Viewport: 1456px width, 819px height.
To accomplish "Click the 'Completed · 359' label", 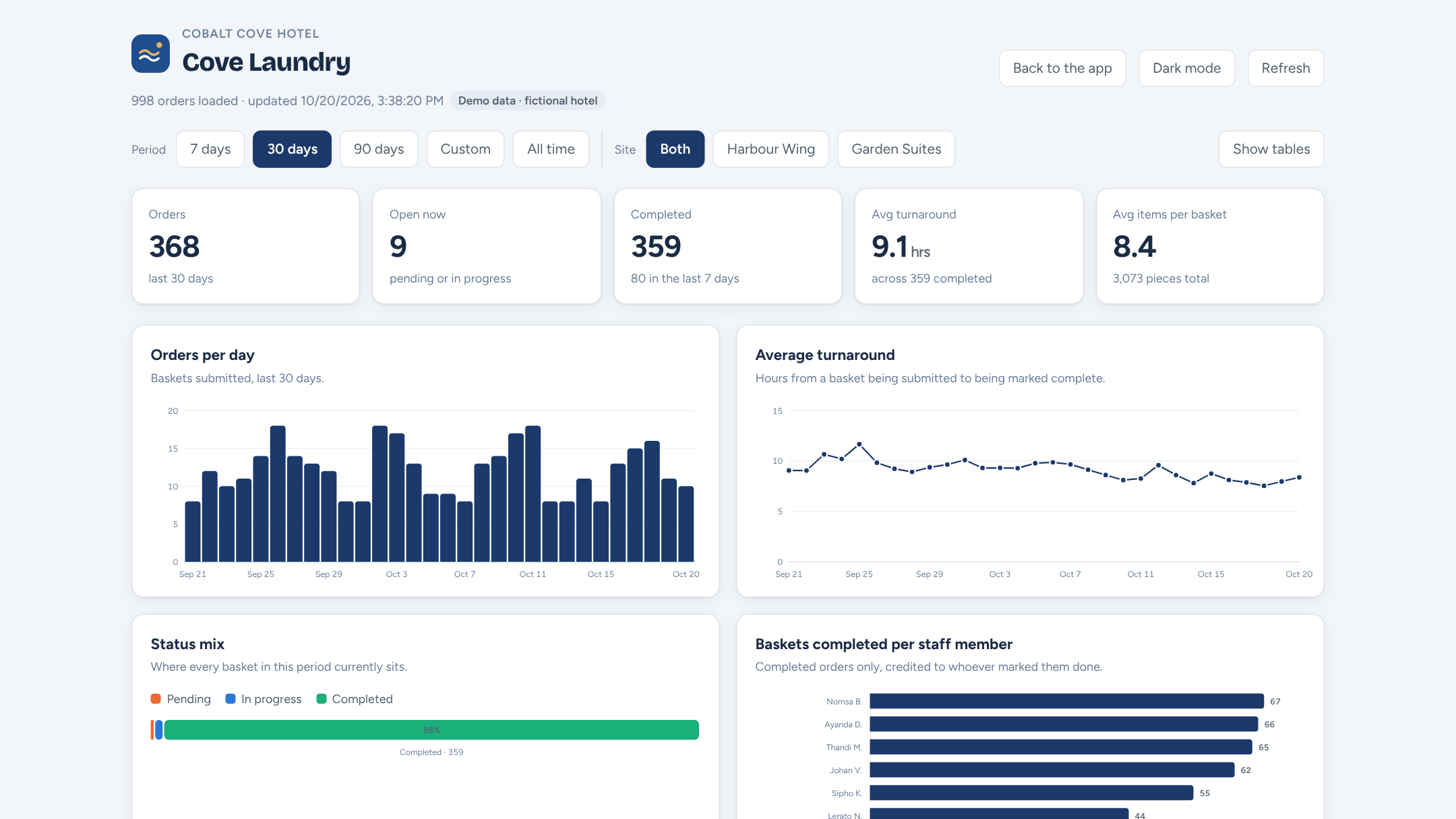I will click(431, 752).
